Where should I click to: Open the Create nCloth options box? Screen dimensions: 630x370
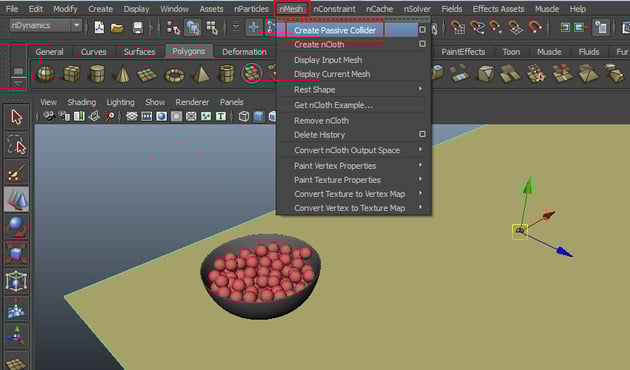422,44
